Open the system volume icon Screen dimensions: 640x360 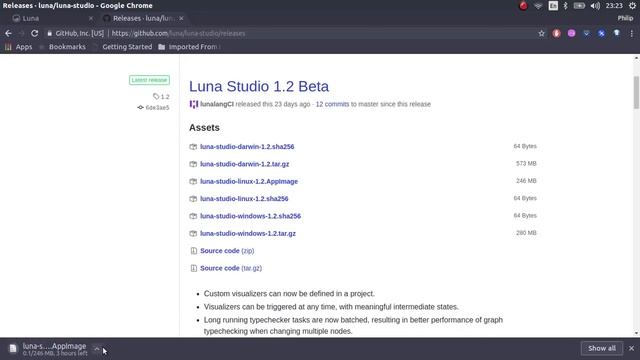point(595,6)
